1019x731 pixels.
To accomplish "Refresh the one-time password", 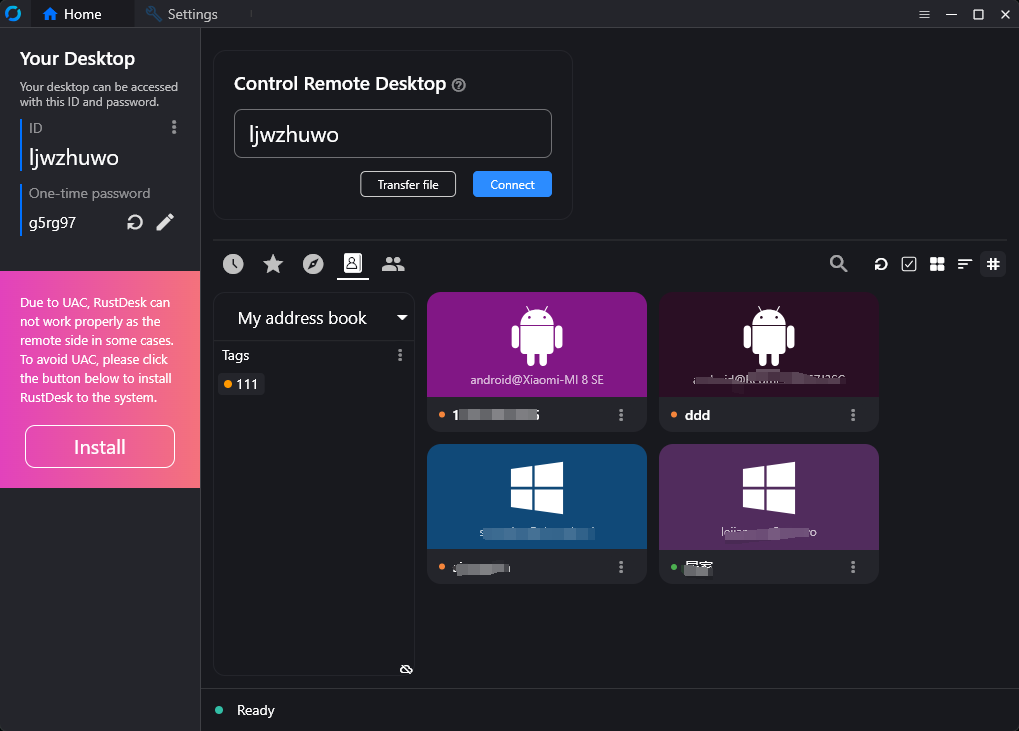I will [x=135, y=222].
